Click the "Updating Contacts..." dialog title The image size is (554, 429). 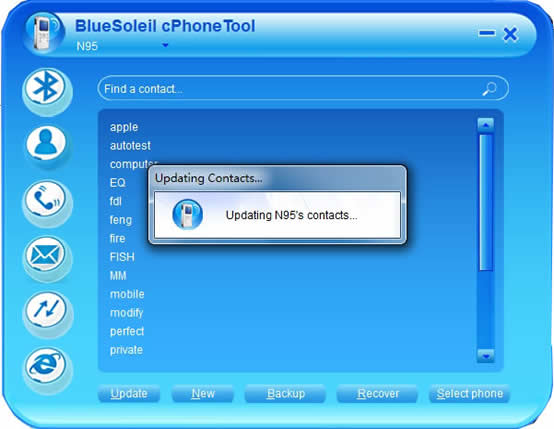(x=208, y=178)
